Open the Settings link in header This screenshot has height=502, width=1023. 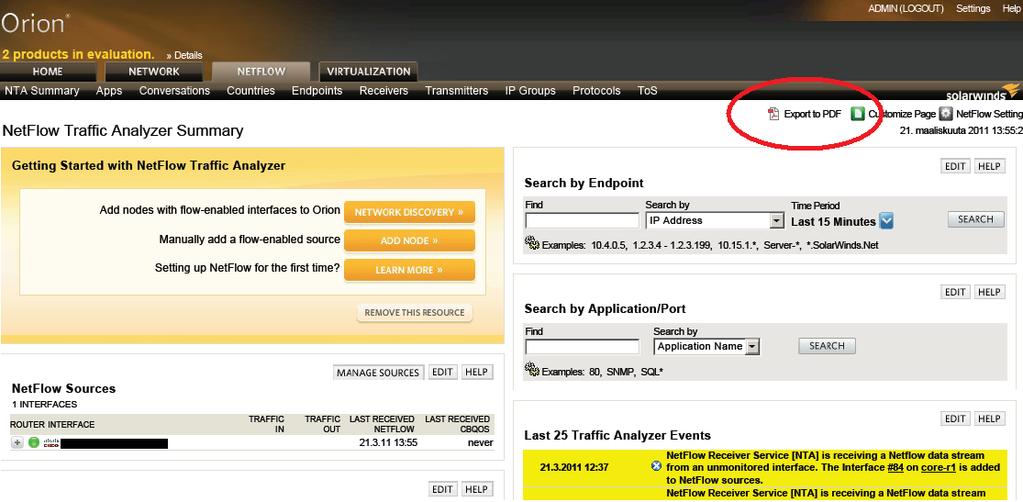[x=973, y=8]
